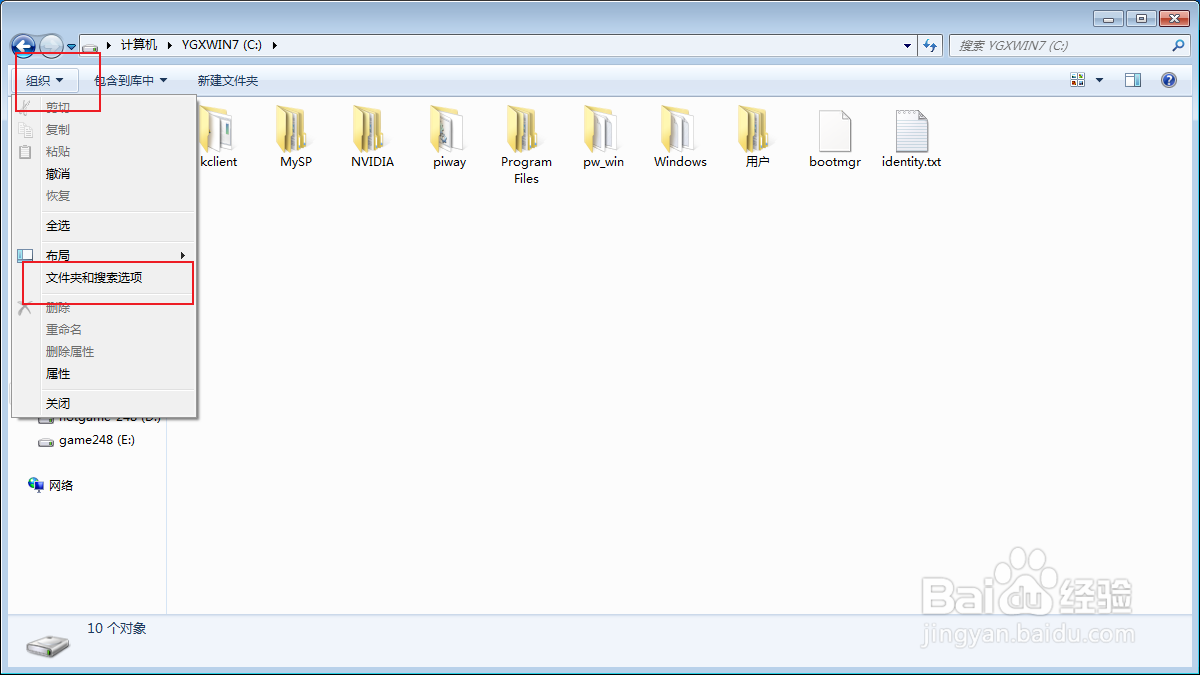Click the 10 个对象 status text
The width and height of the screenshot is (1200, 675).
click(117, 628)
